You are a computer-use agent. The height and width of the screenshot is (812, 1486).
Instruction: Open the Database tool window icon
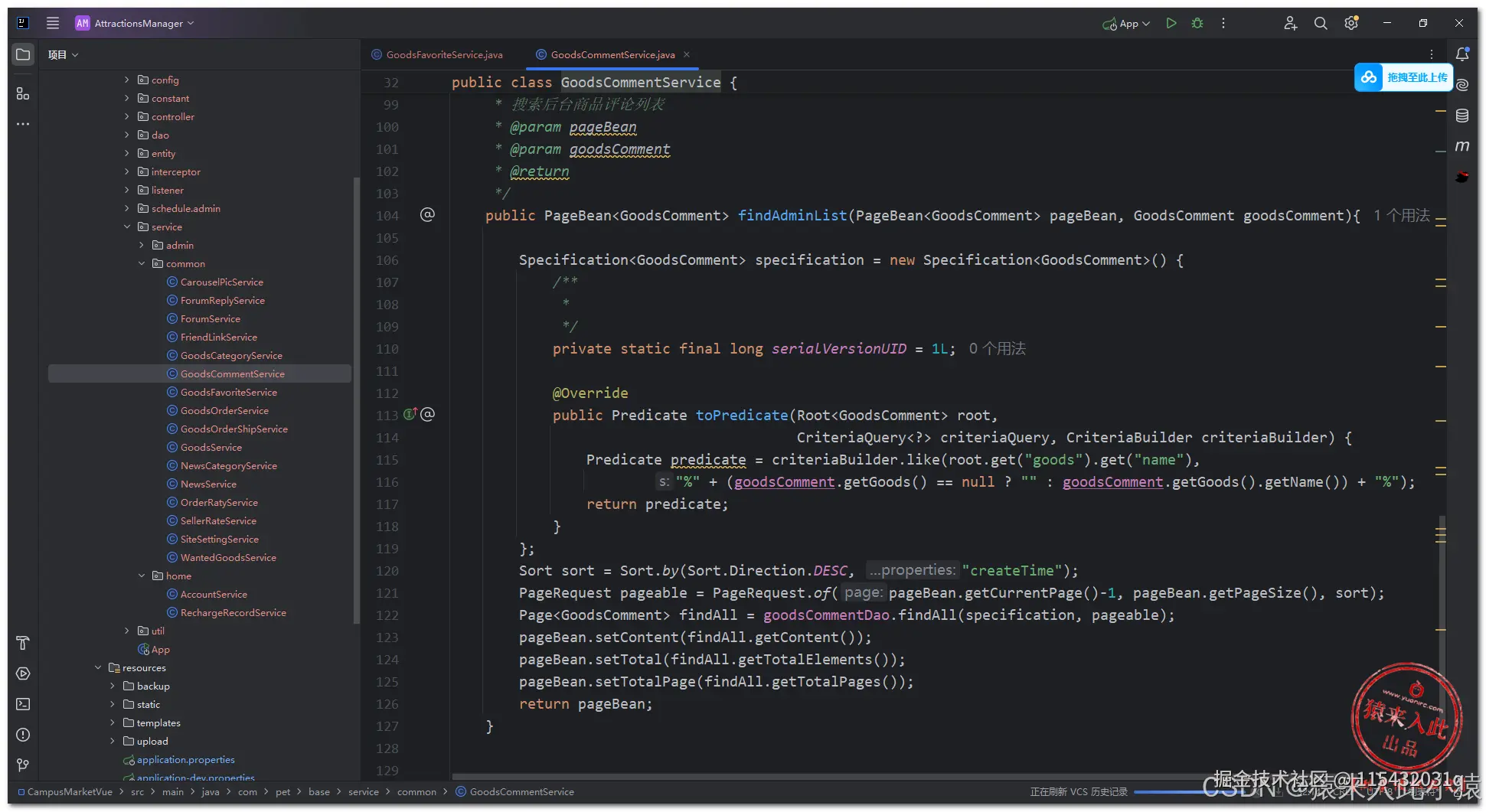pos(1462,116)
